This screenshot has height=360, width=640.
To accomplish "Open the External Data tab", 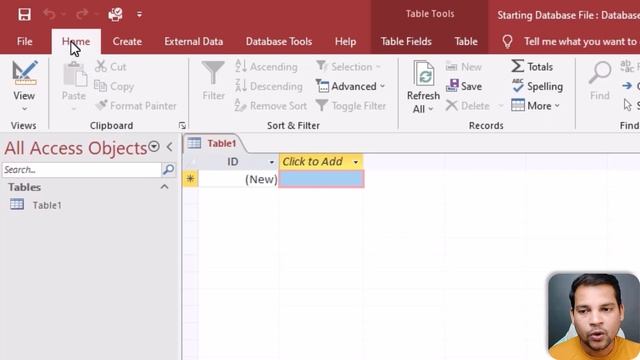I will tap(193, 41).
